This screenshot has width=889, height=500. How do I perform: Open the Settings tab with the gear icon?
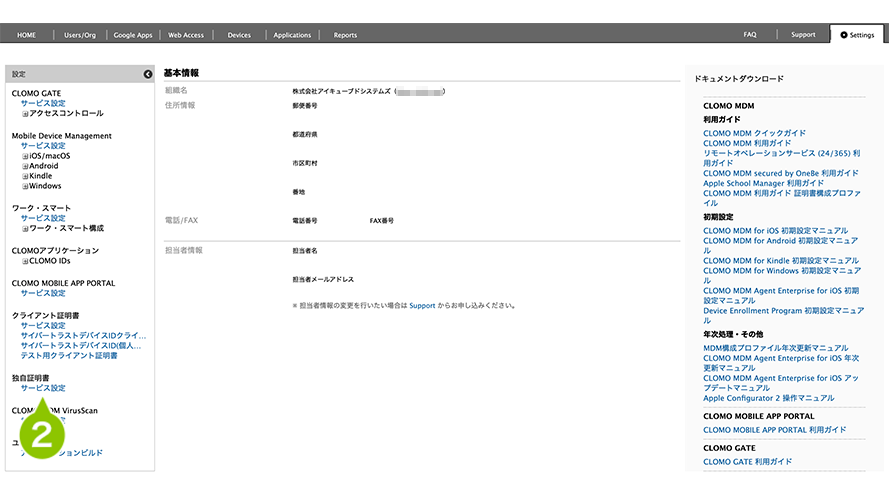857,35
